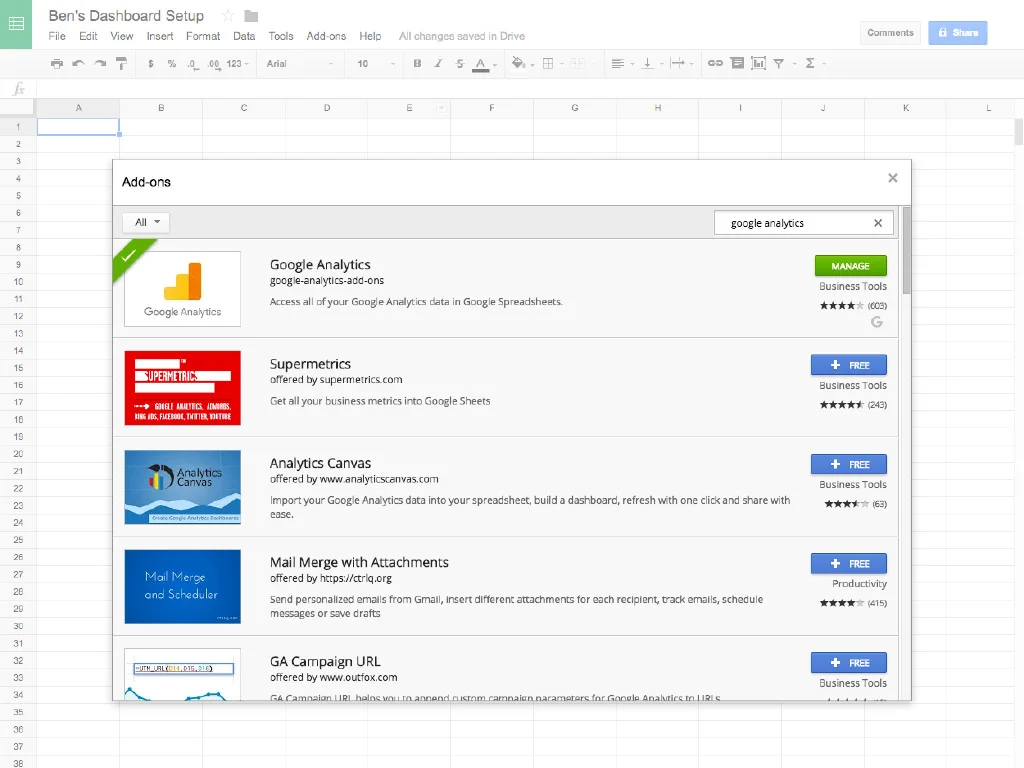Toggle strikethrough formatting
This screenshot has width=1024, height=768.
coord(458,63)
